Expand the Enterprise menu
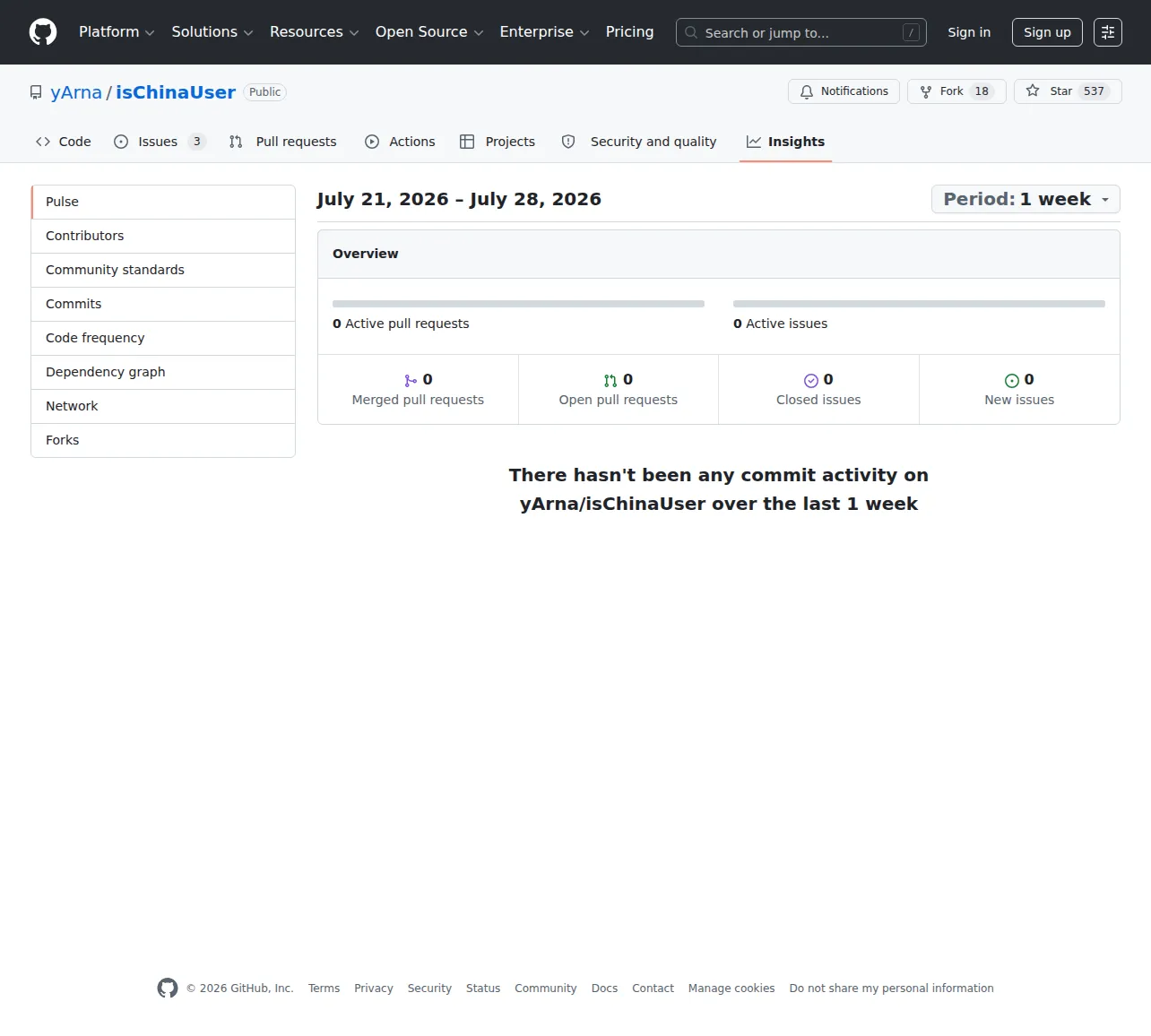This screenshot has width=1151, height=1036. pos(545,32)
